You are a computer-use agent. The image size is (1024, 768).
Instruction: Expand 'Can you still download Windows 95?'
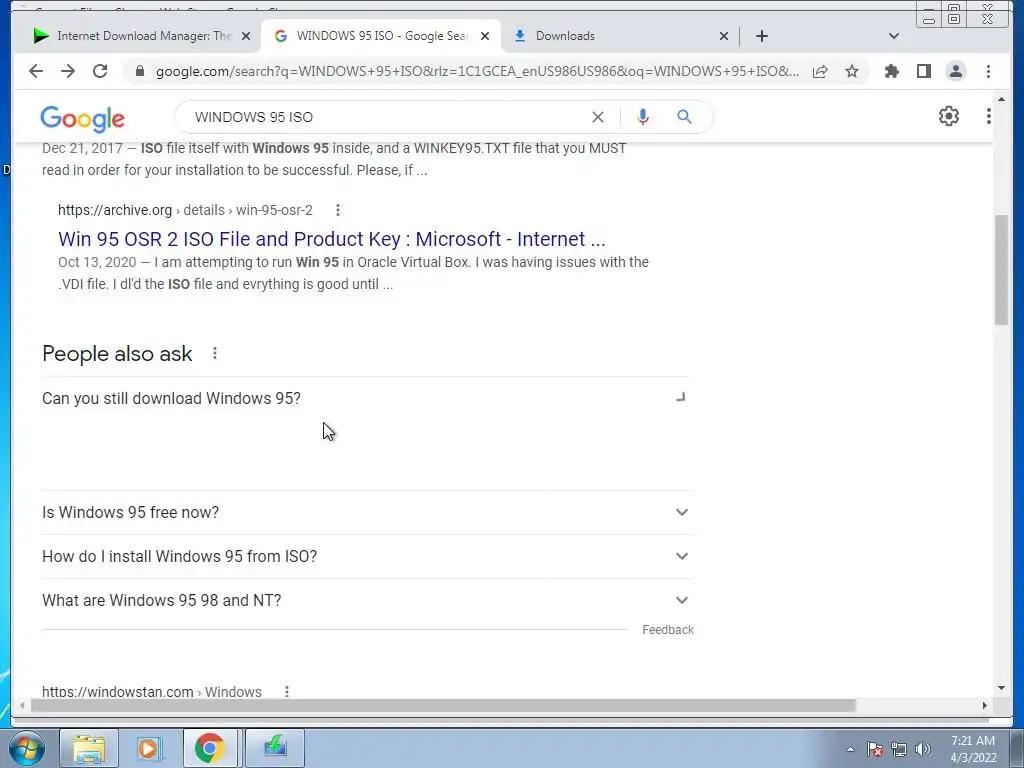(x=367, y=398)
